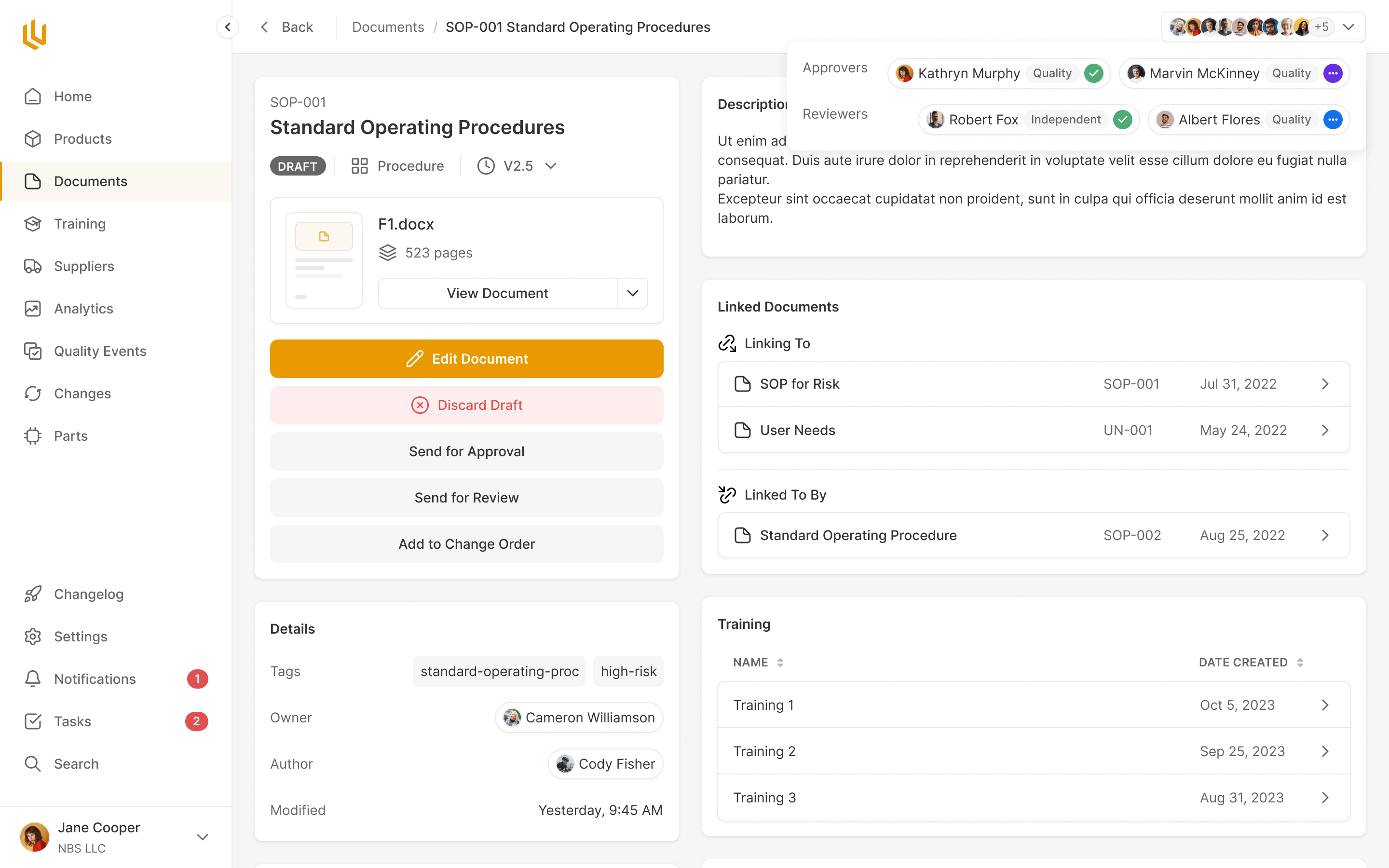The height and width of the screenshot is (868, 1389).
Task: Open Analytics from the sidebar
Action: coord(83,308)
